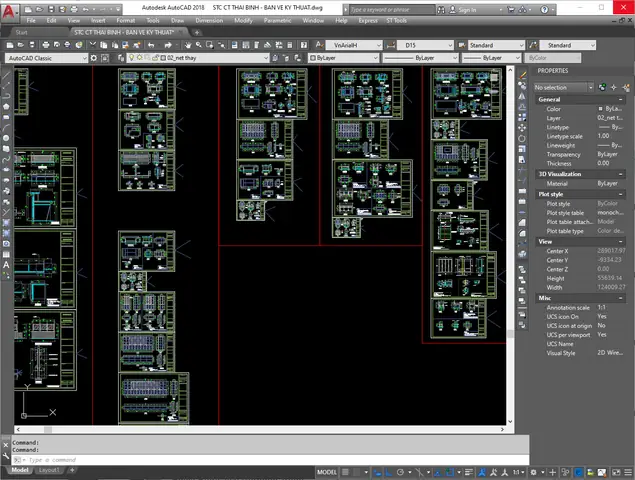
Task: Click the Color ByLayer value in Properties
Action: pyautogui.click(x=610, y=109)
